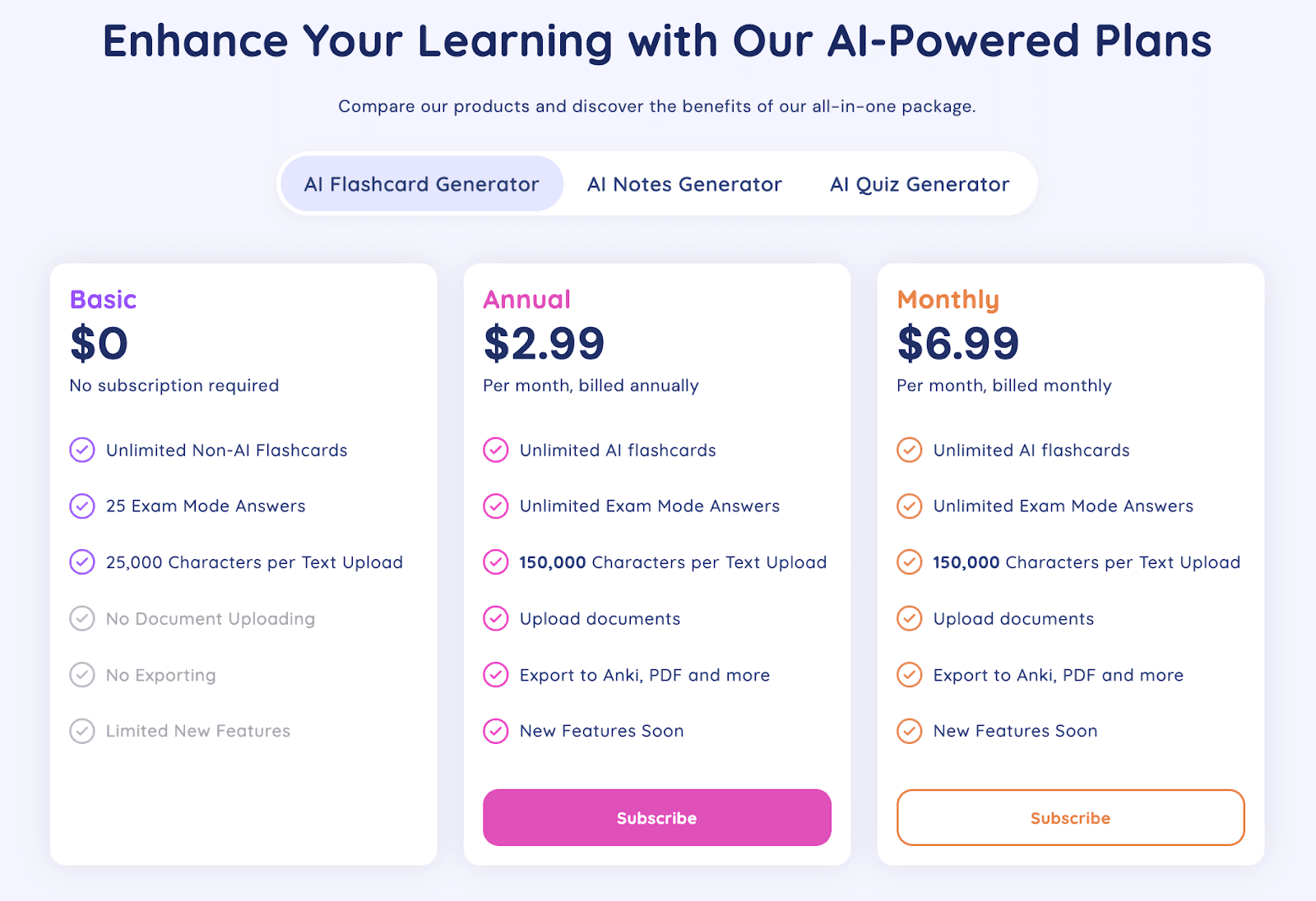Click orange checkmark beside Monthly New Features Soon
1316x901 pixels.
[x=909, y=731]
